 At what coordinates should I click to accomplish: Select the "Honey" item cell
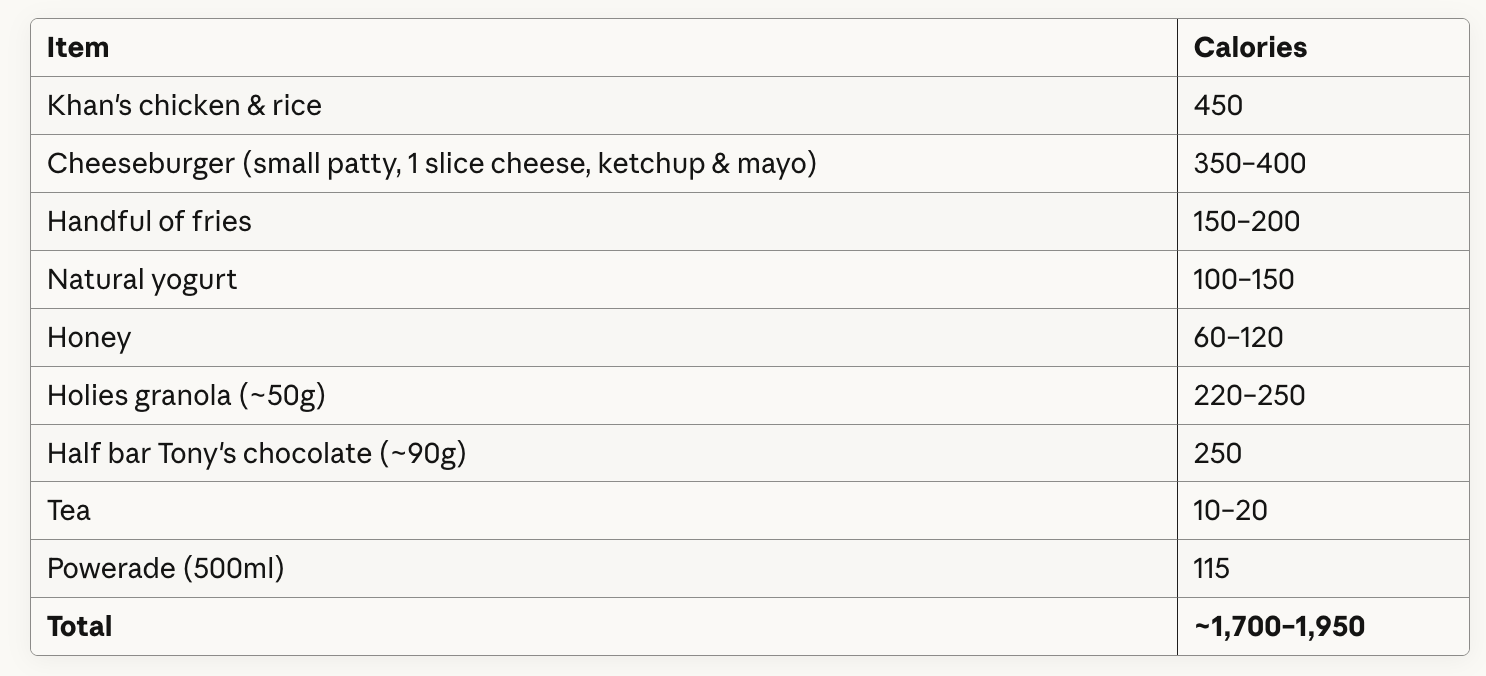89,337
